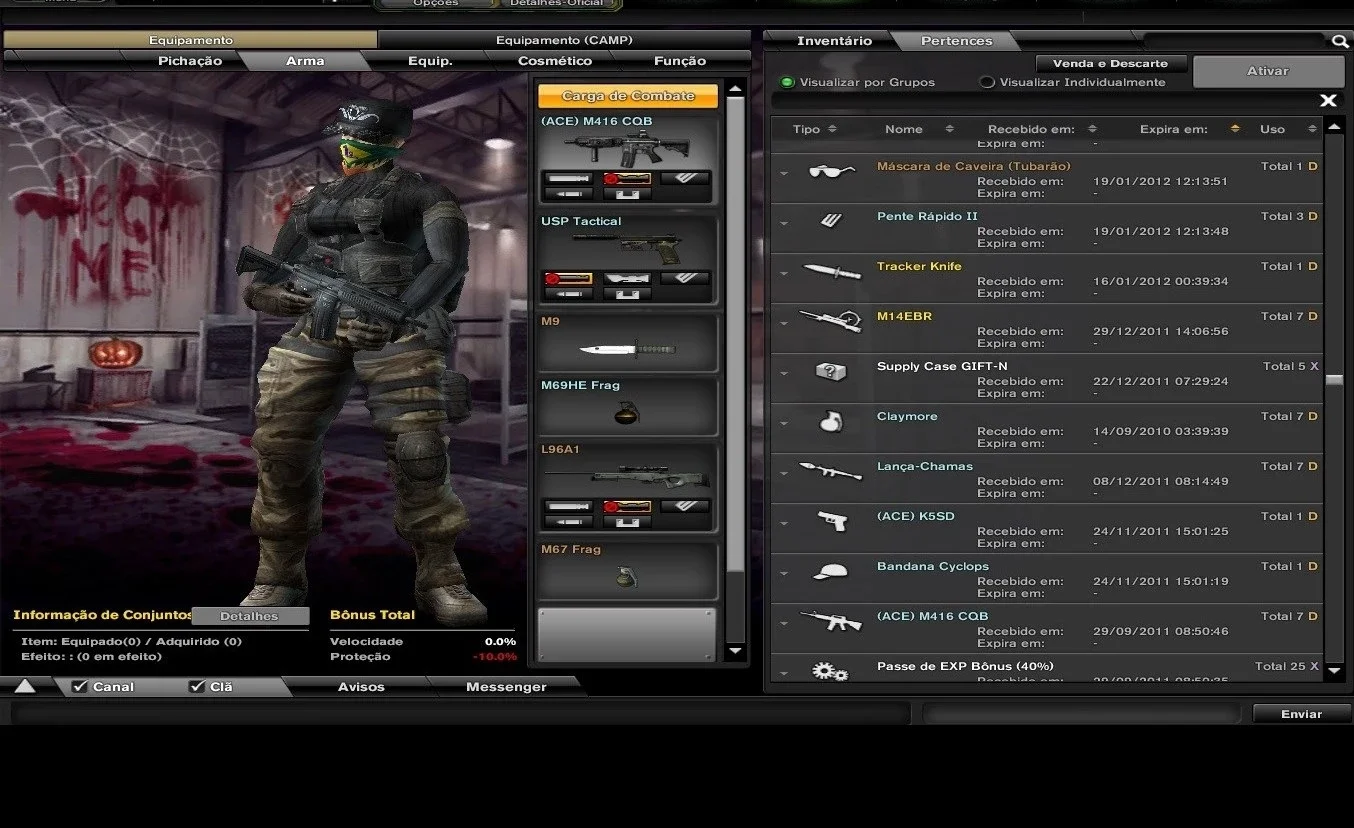Click the Bandana Cyclops cap icon
Viewport: 1354px width, 828px height.
[x=831, y=571]
